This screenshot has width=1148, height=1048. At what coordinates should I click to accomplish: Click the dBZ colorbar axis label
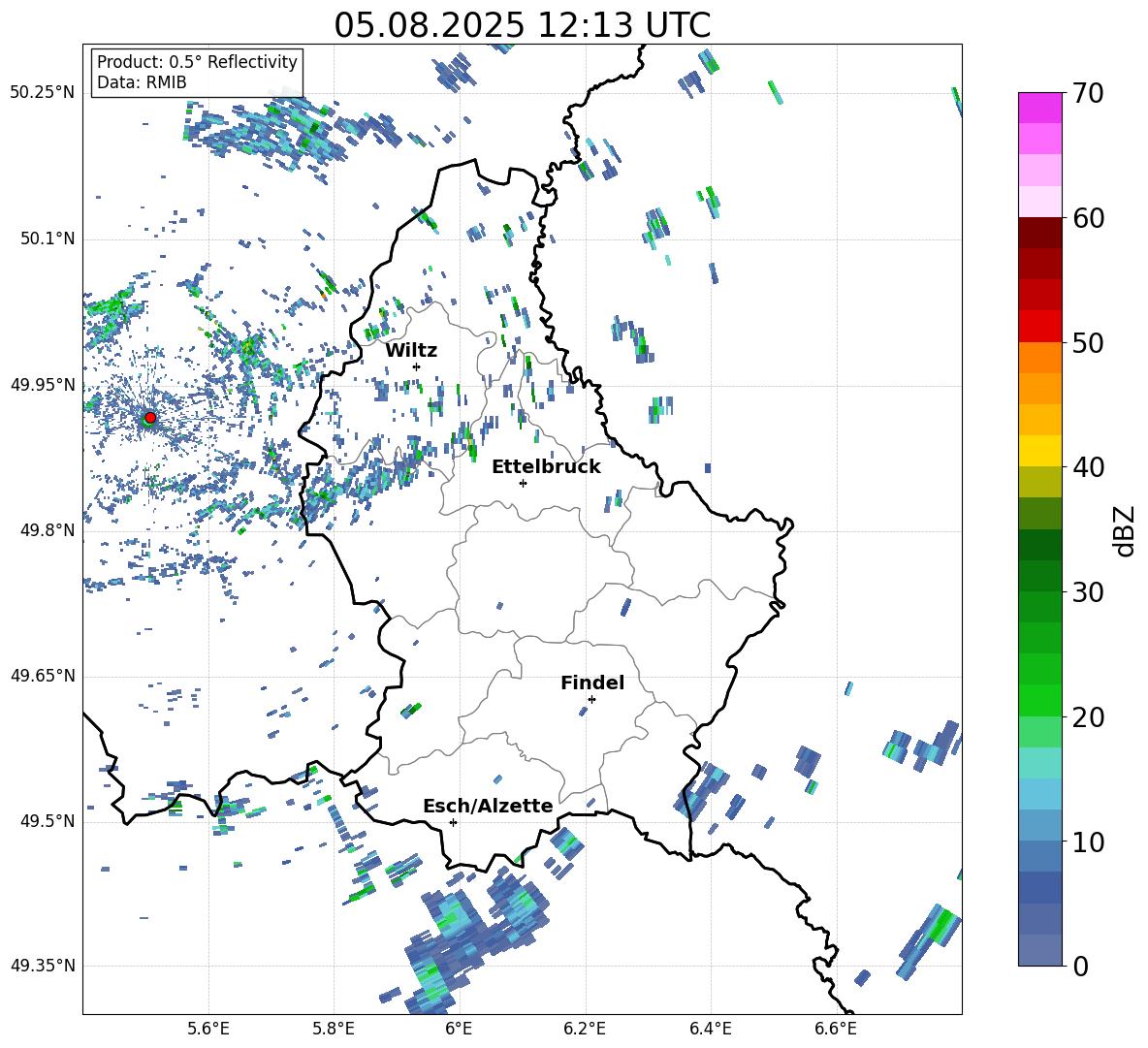(x=1126, y=530)
